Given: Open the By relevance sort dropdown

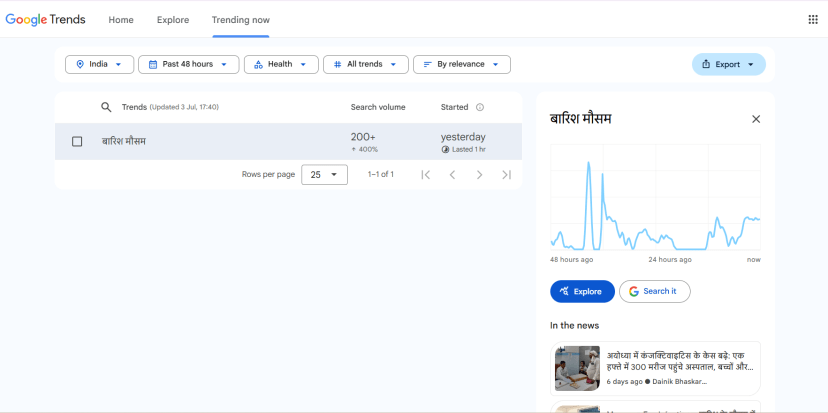Looking at the screenshot, I should click(x=462, y=64).
